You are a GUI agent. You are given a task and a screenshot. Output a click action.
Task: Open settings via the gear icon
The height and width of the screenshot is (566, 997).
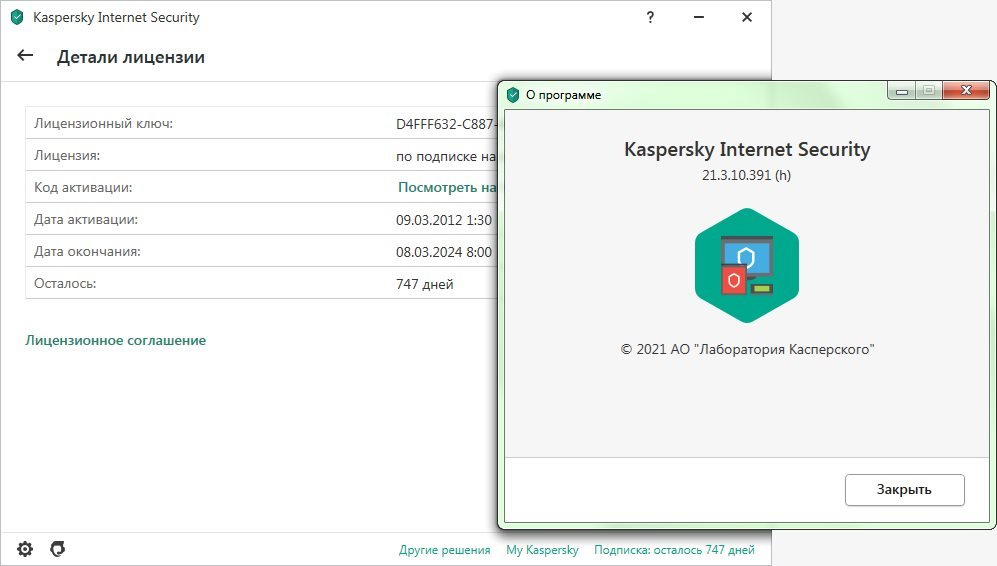point(25,549)
